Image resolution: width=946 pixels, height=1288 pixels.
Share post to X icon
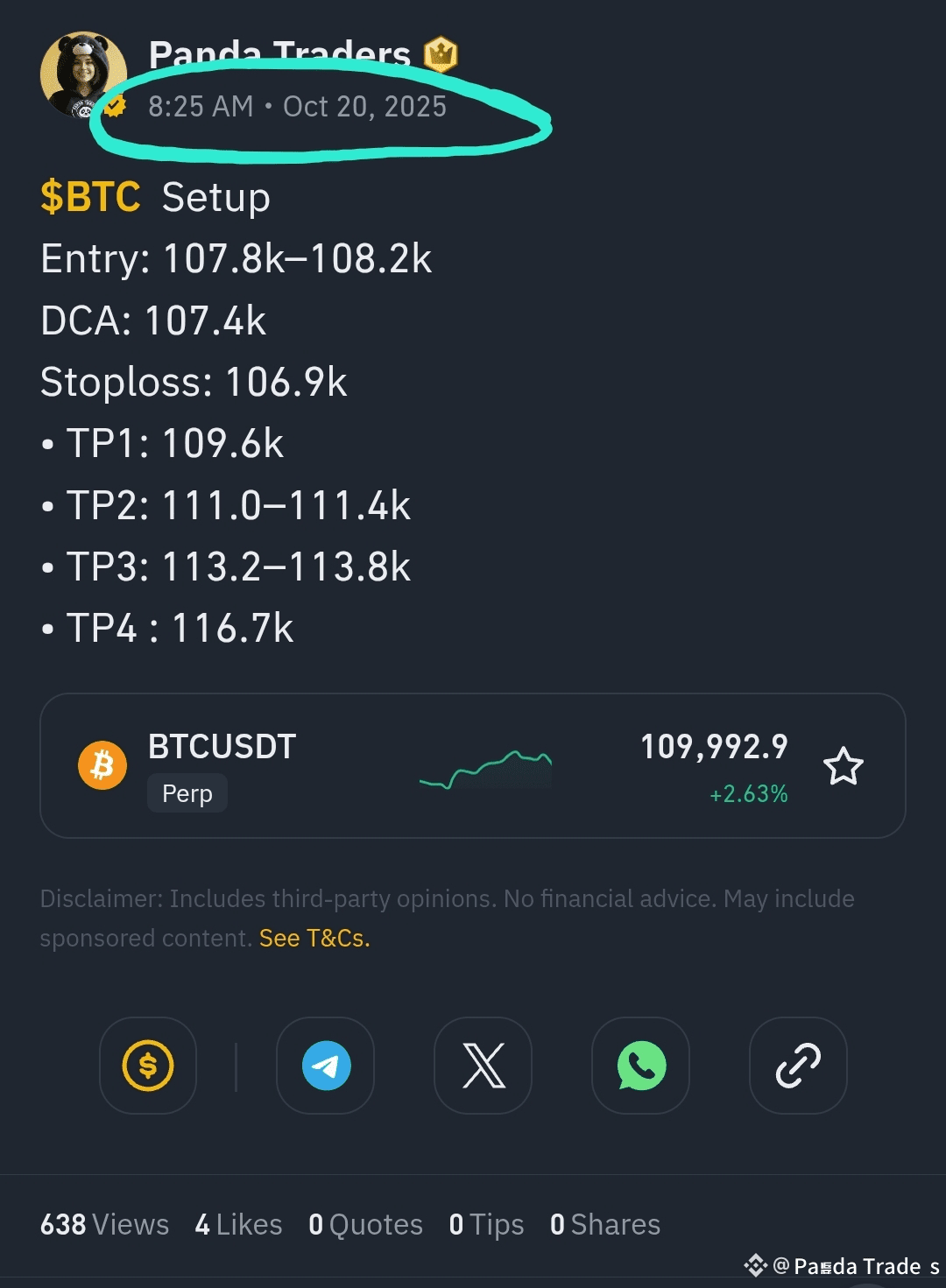(x=484, y=1066)
